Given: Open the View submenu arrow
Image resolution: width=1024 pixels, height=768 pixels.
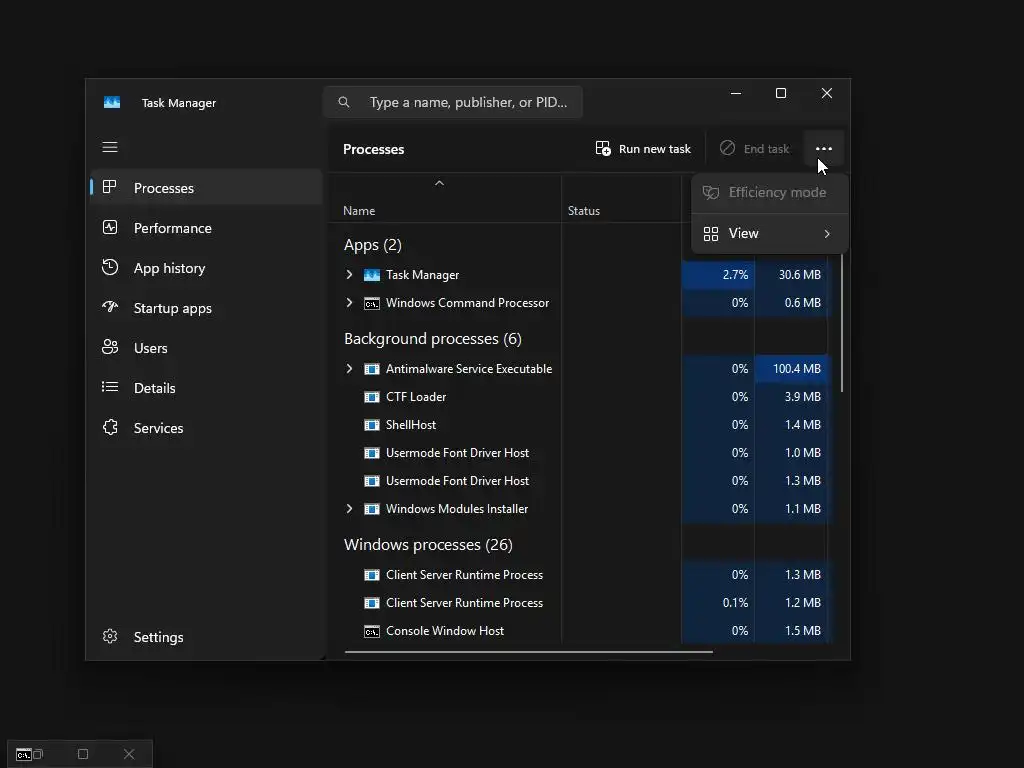Looking at the screenshot, I should click(x=827, y=234).
